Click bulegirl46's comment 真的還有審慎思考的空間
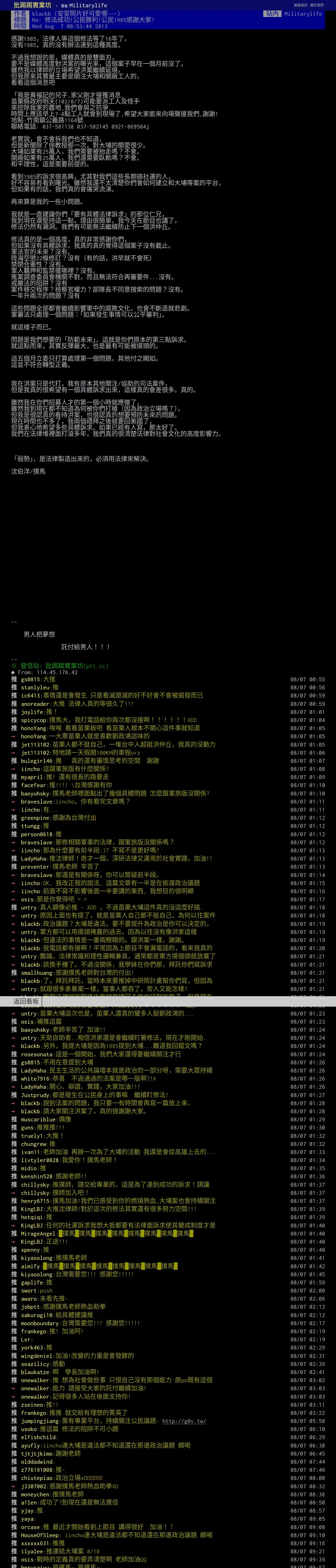336x1568 pixels. pyautogui.click(x=168, y=760)
